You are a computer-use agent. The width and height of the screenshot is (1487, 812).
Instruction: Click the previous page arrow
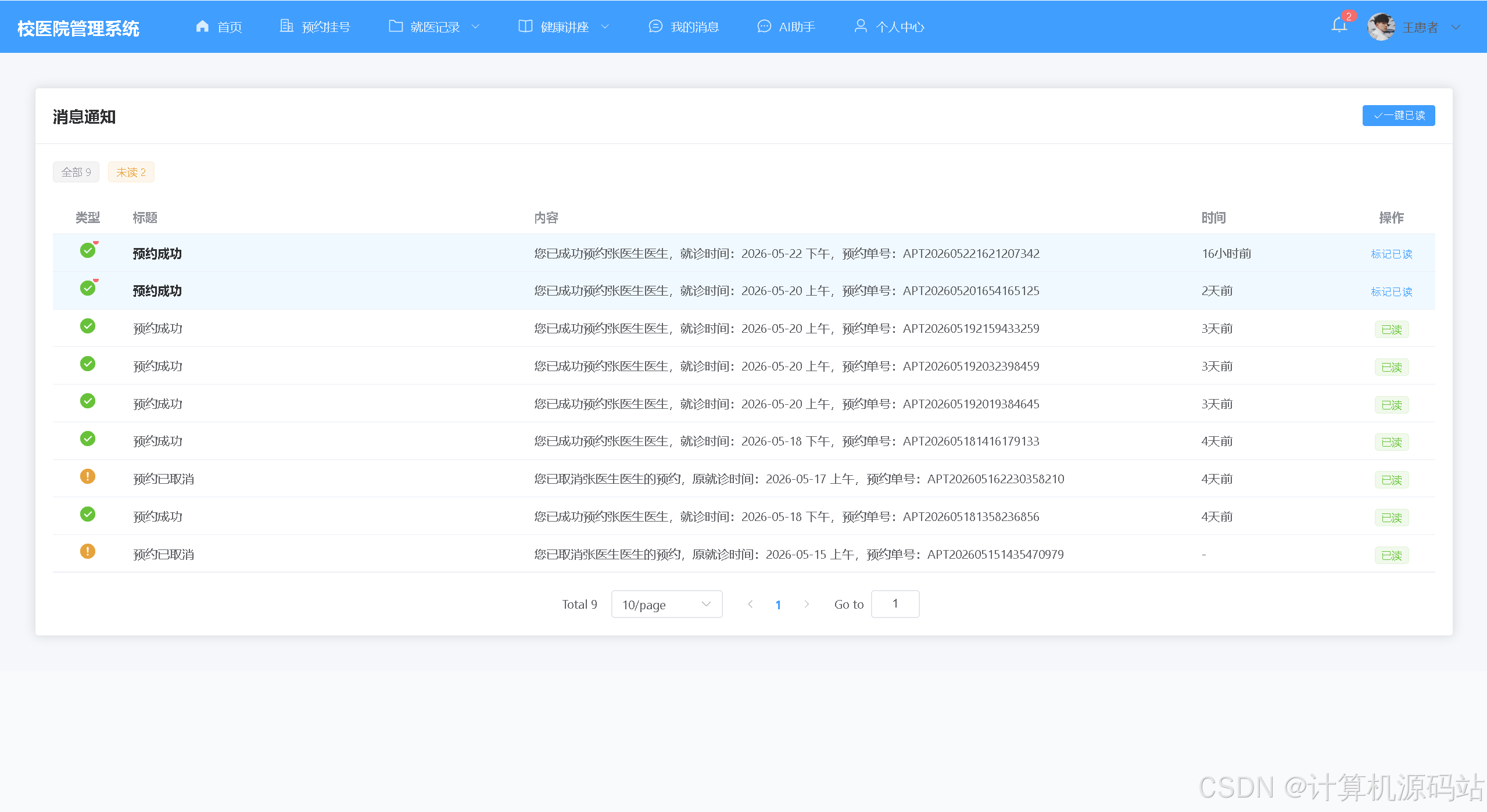tap(750, 604)
